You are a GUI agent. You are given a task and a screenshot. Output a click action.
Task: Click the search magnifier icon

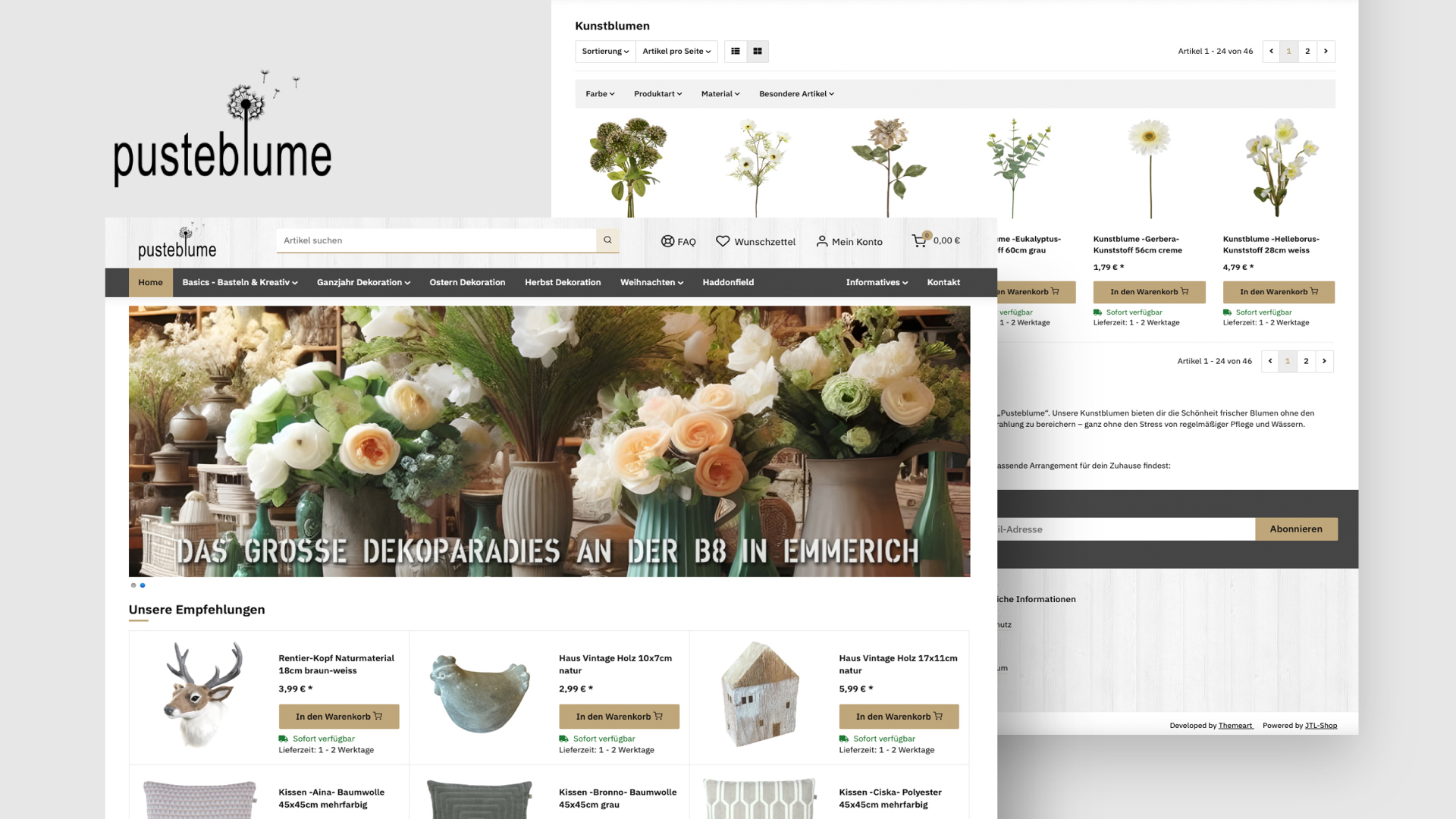(x=607, y=240)
